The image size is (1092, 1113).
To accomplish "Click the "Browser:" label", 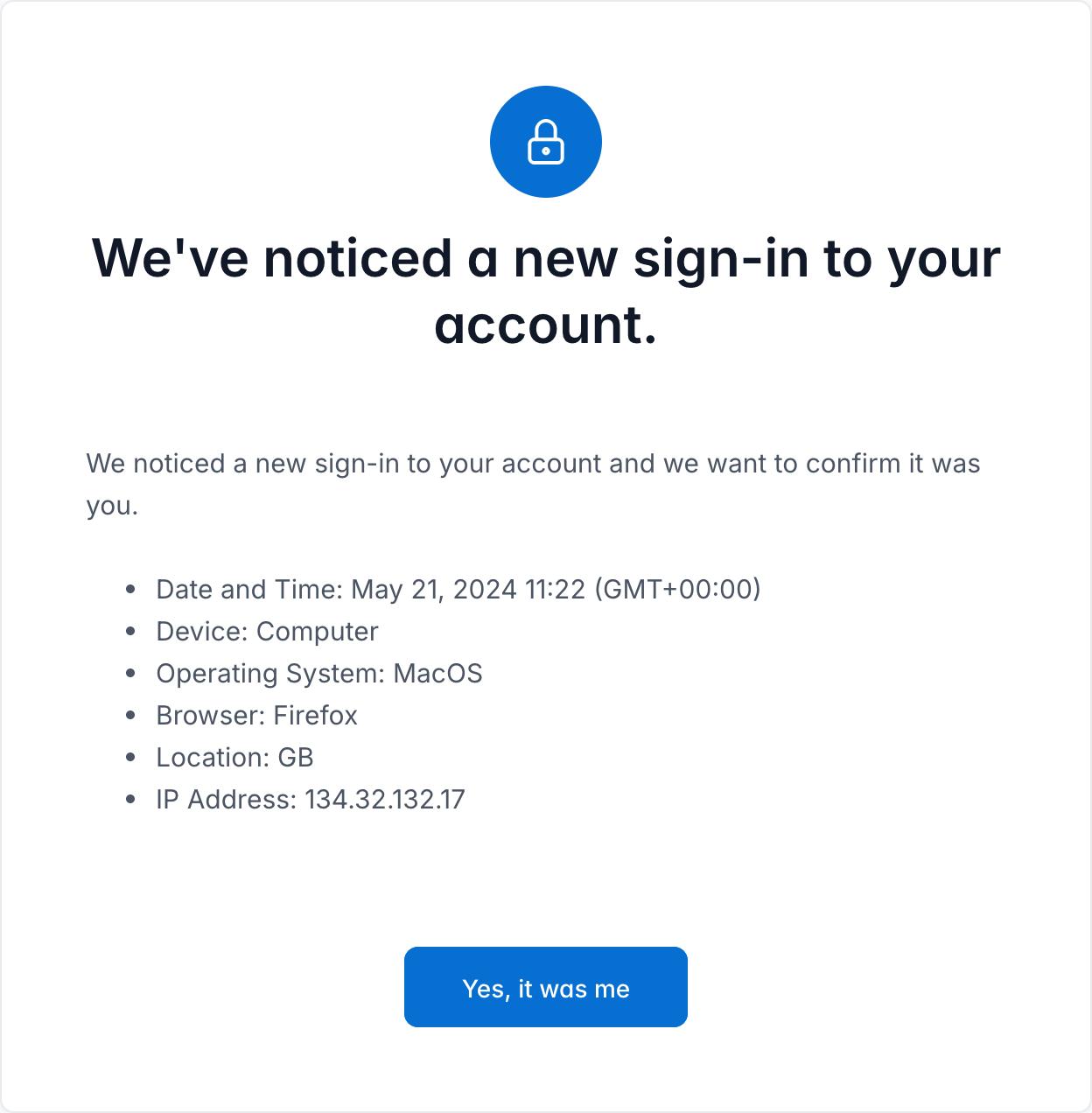I will 210,716.
